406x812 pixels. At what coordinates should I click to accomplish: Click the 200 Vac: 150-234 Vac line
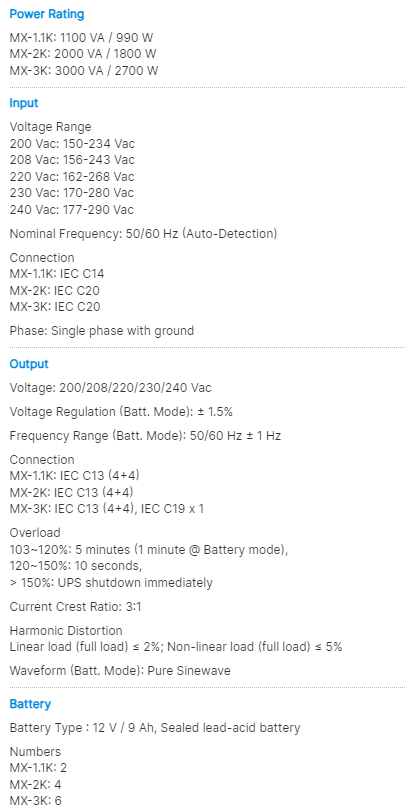point(72,143)
